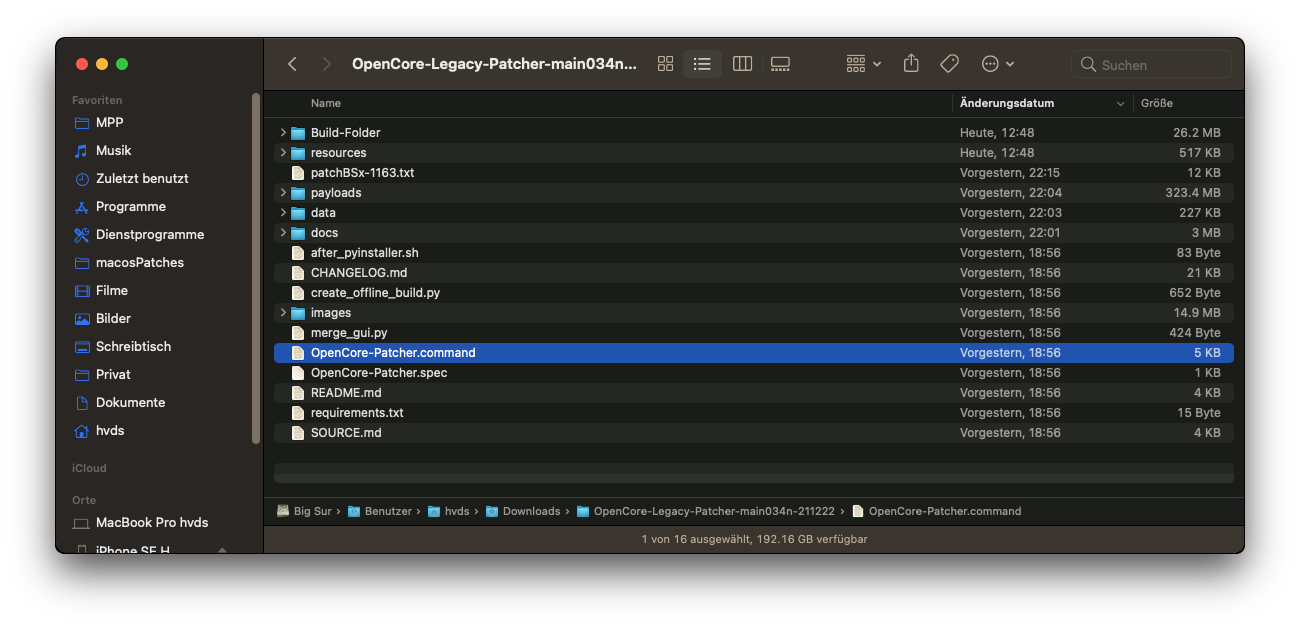Go back with the back arrow
The image size is (1300, 627).
click(x=292, y=64)
